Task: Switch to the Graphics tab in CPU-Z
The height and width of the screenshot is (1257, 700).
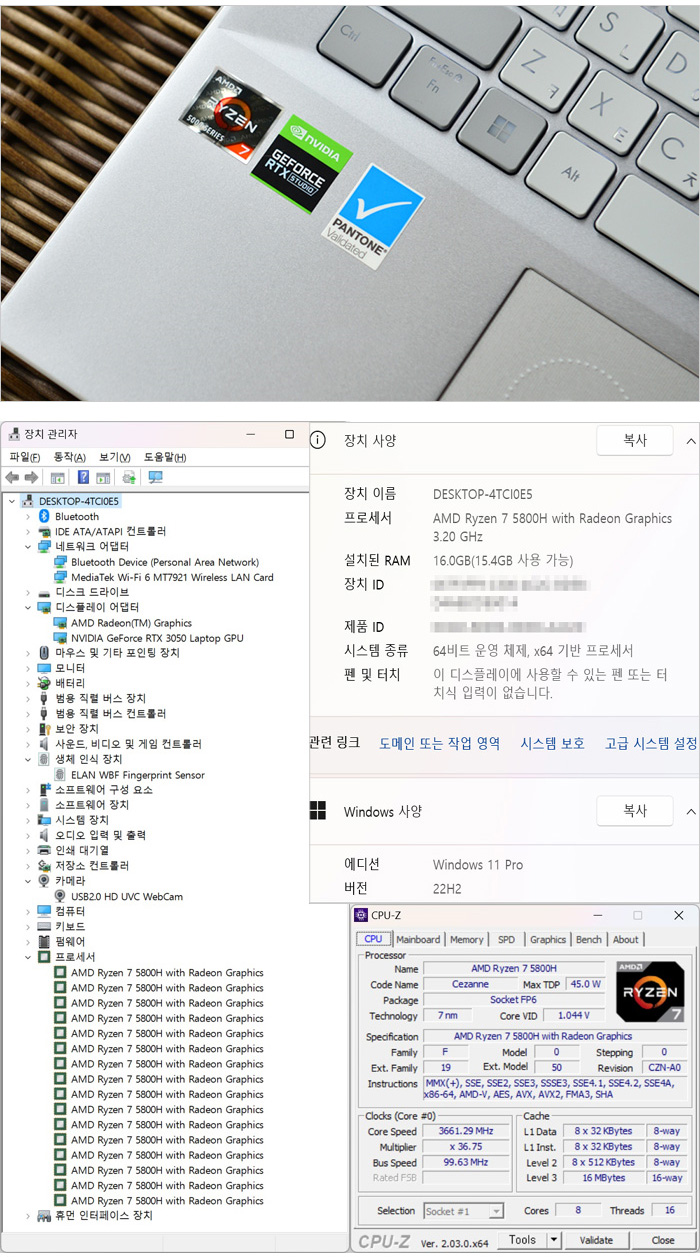Action: [x=548, y=939]
